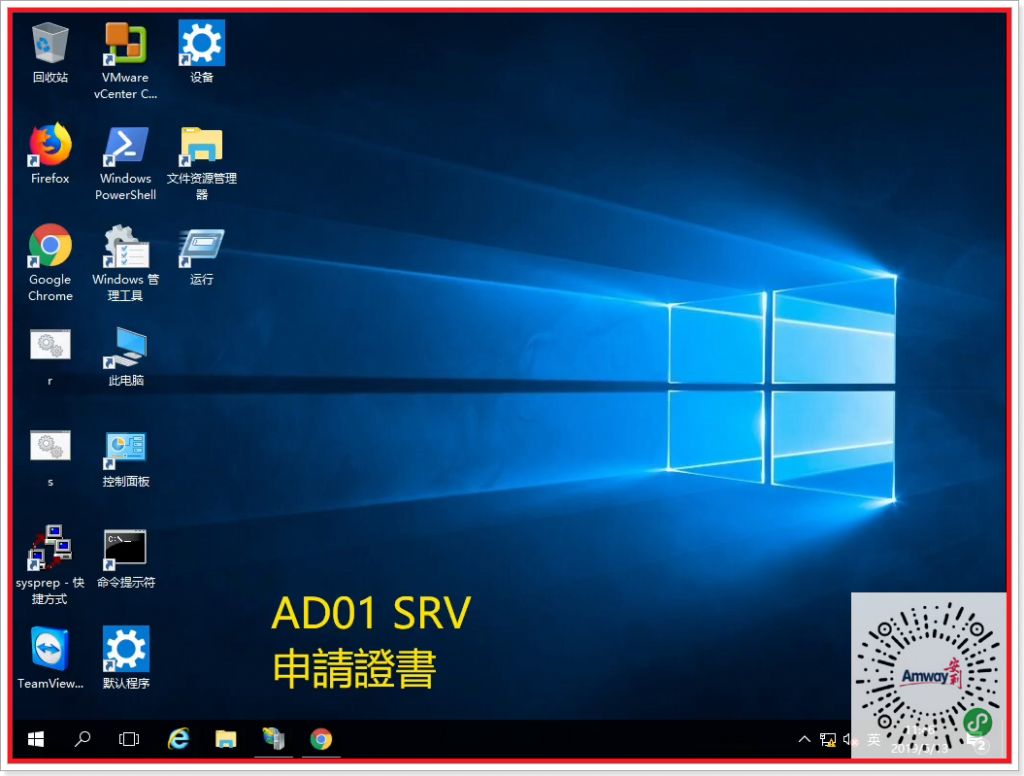Open the Recycle Bin desktop icon
The height and width of the screenshot is (776, 1024).
tap(50, 44)
